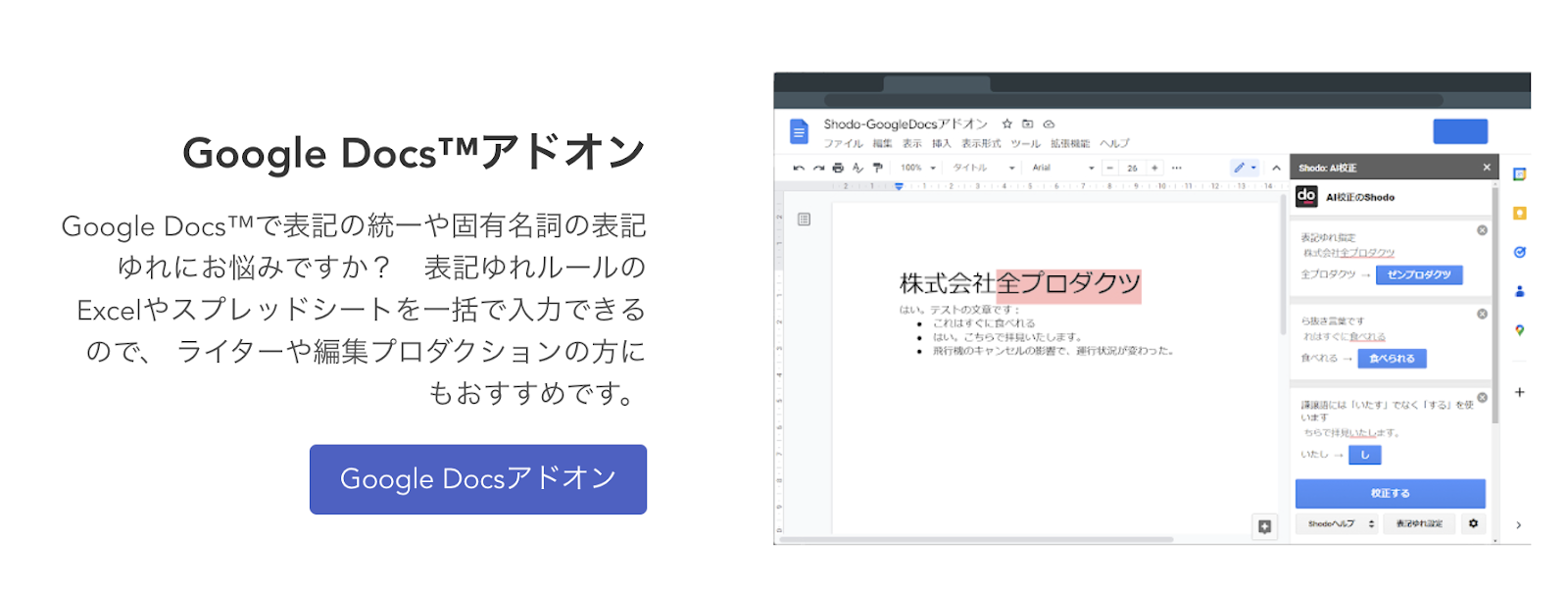Click the move-to-folder icon beside the title

[x=1027, y=124]
